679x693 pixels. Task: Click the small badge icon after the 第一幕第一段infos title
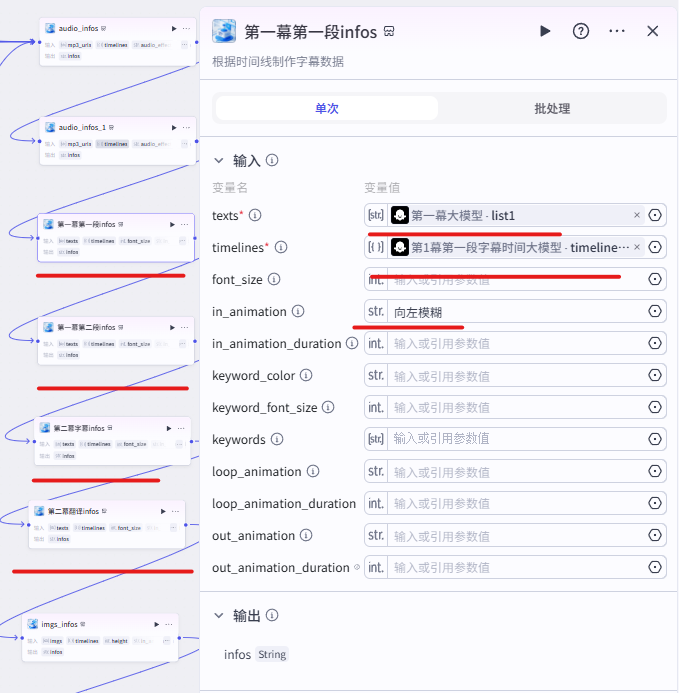pyautogui.click(x=389, y=31)
